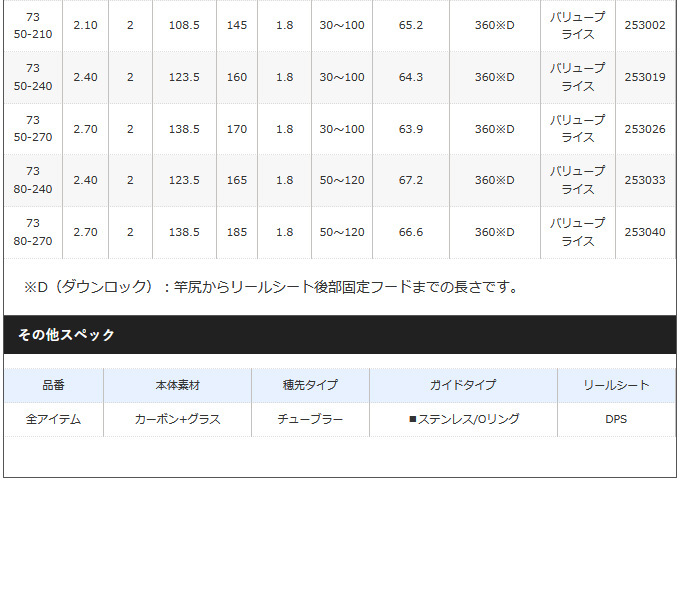This screenshot has height=592, width=680.
Task: Select product code 253002
Action: coord(645,25)
